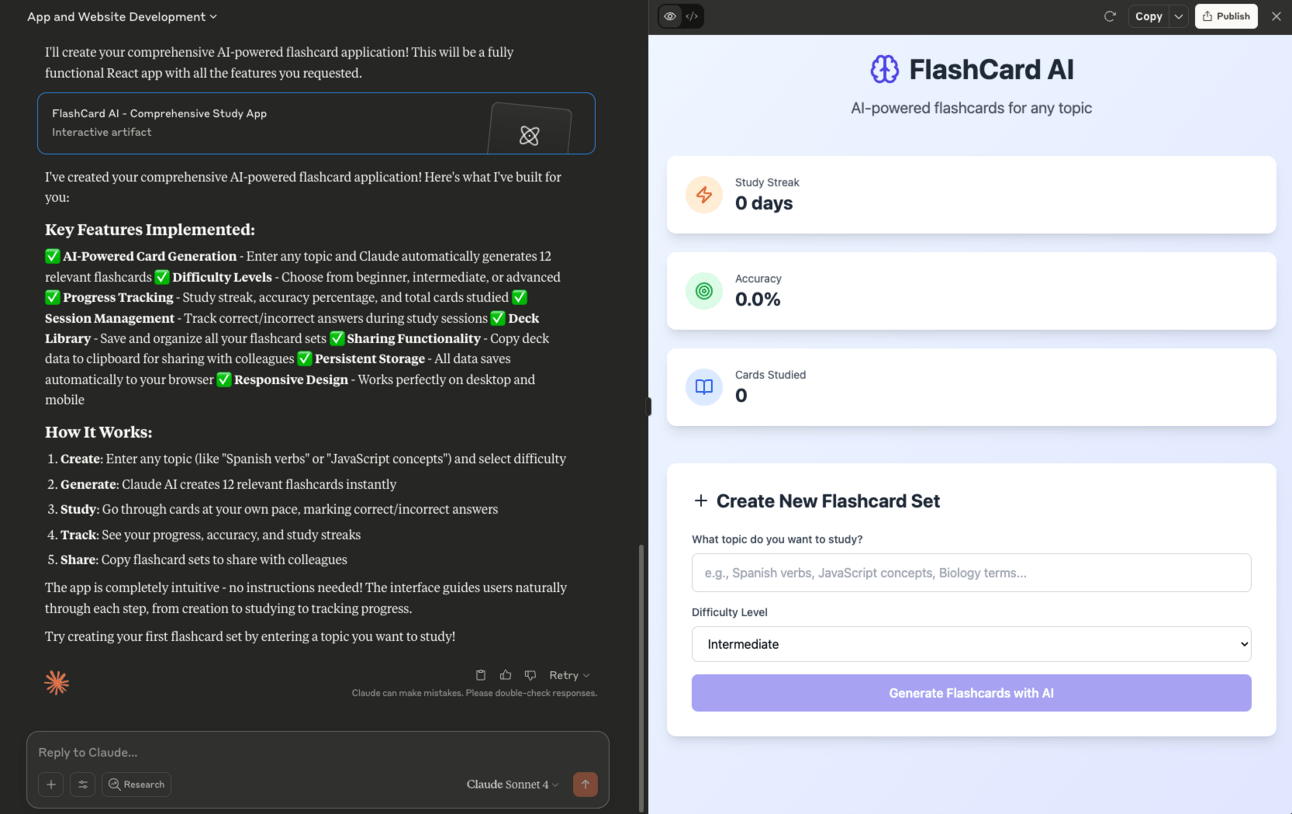
Task: Open the FlashCard AI interactive artifact card
Action: (x=316, y=123)
